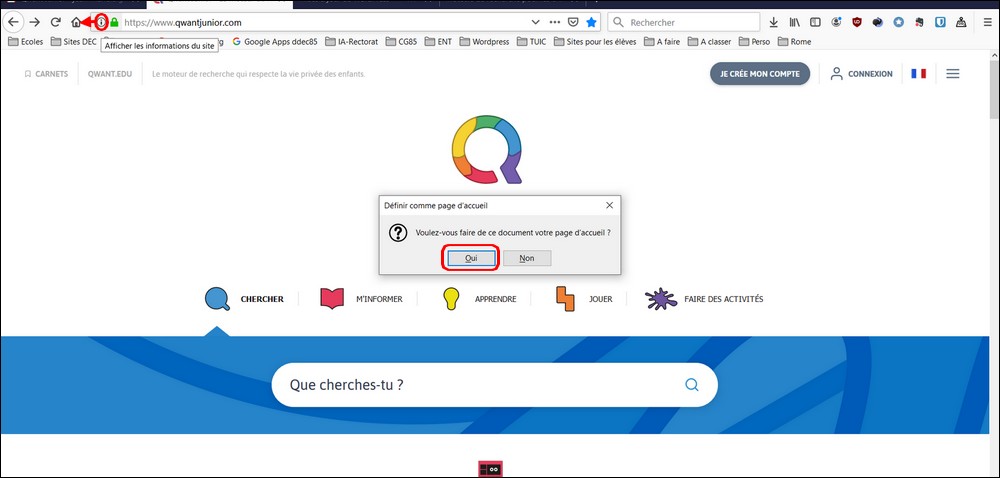The width and height of the screenshot is (1000, 478).
Task: Reload the current page
Action: click(x=55, y=22)
